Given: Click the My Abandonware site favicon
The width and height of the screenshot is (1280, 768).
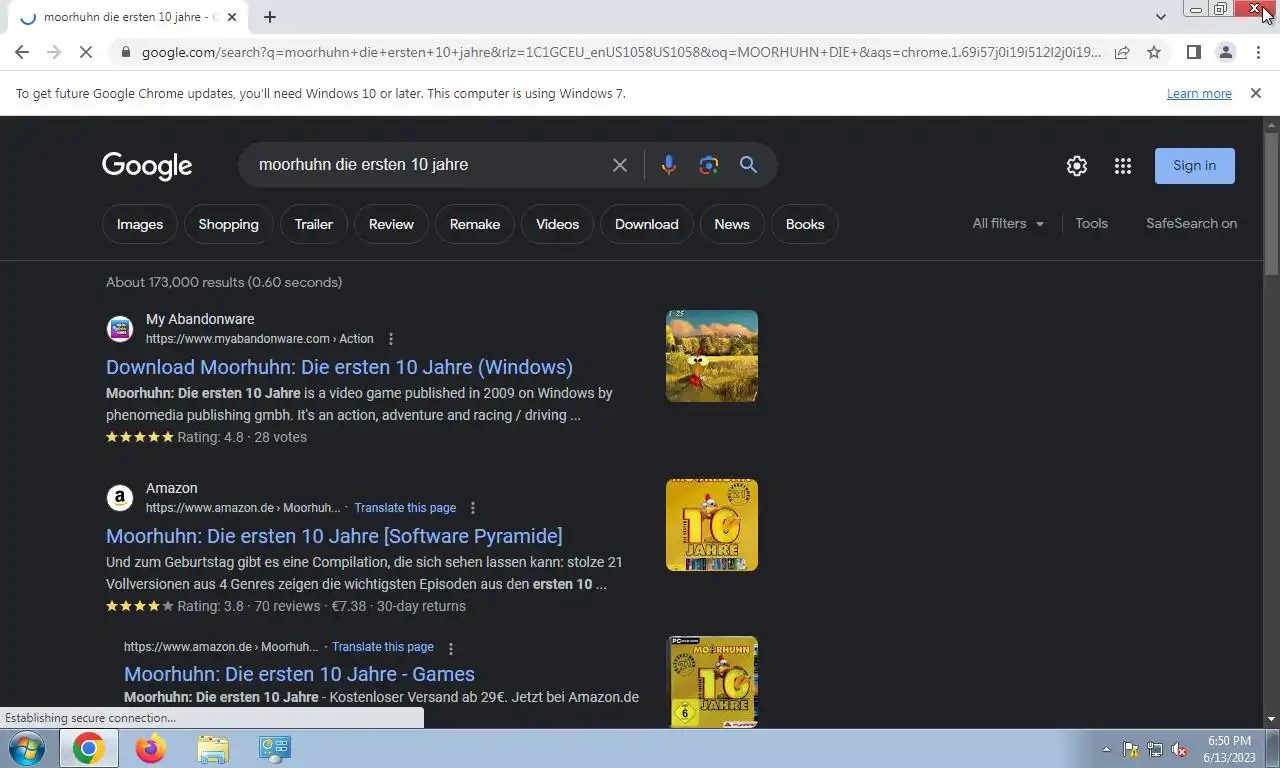Looking at the screenshot, I should click(120, 329).
